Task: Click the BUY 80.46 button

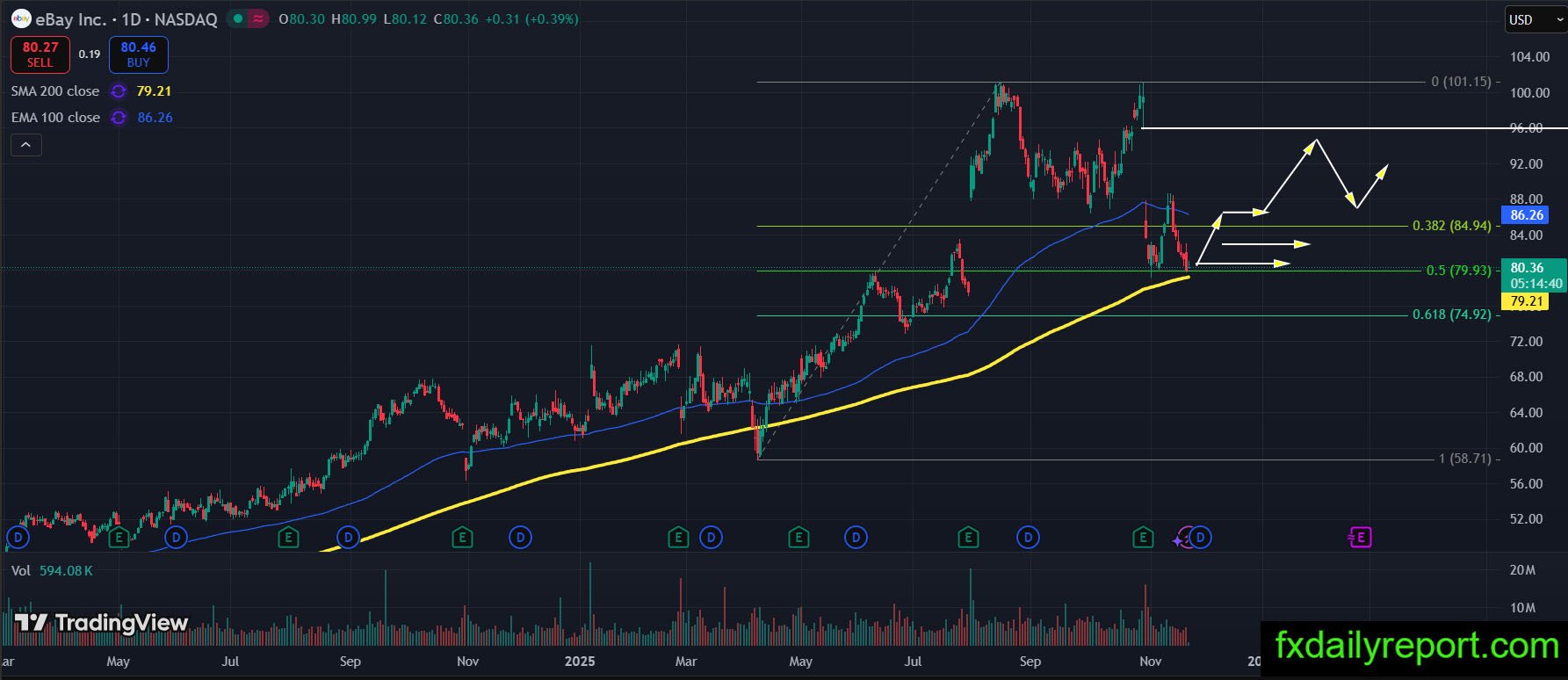Action: [x=139, y=54]
